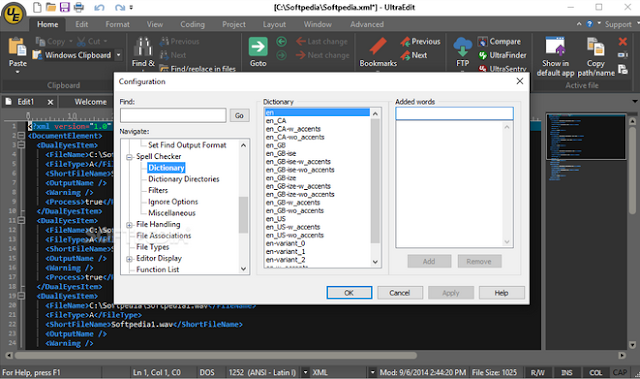
Task: Click the Bookmarks red ribbon icon
Action: click(x=378, y=46)
